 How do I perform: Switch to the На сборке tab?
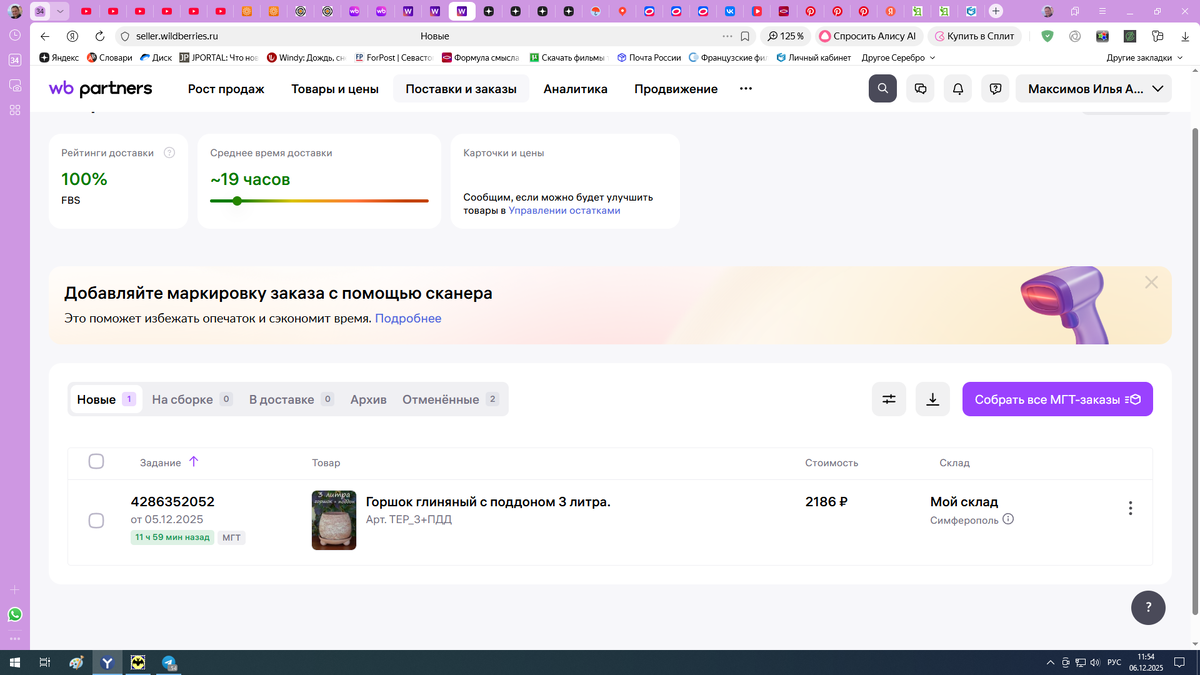(x=191, y=399)
